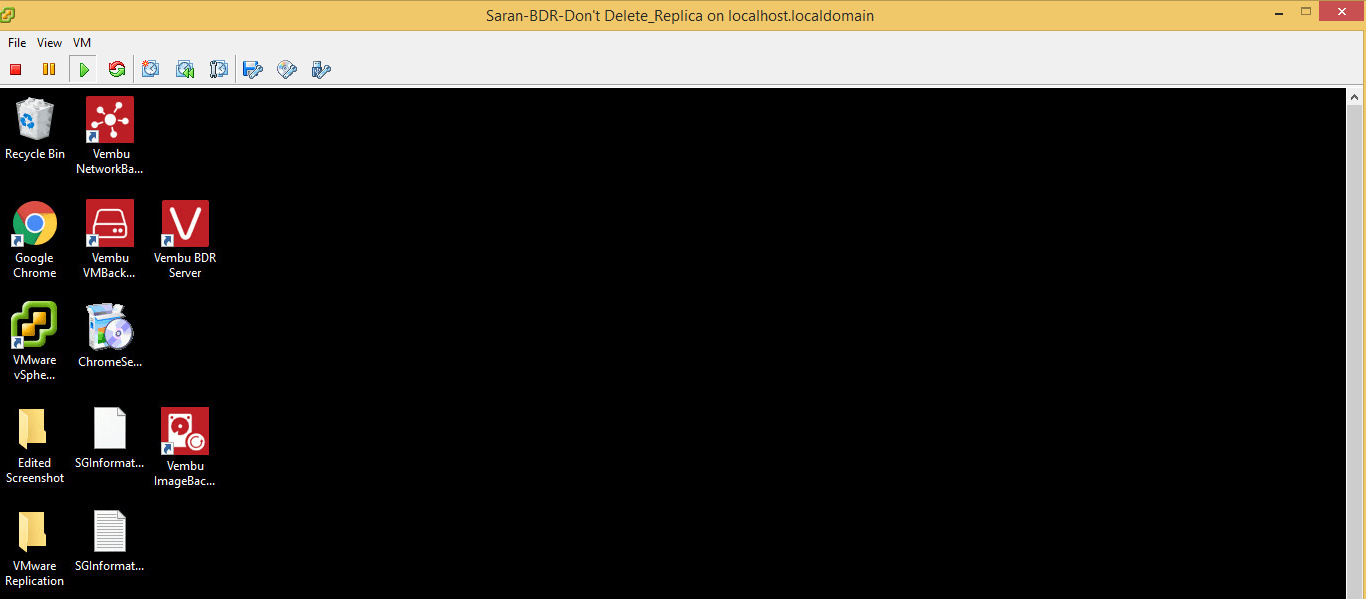
Task: Select the Edited Screenshot folder
Action: 35,445
